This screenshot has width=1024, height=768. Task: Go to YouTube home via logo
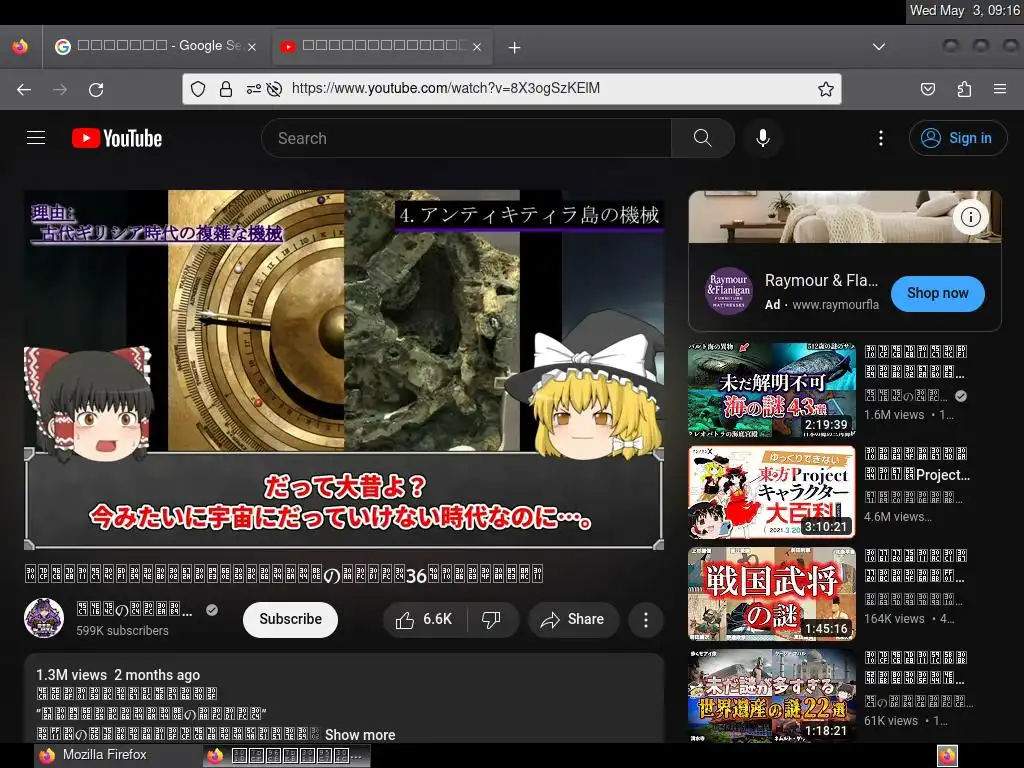pos(117,138)
